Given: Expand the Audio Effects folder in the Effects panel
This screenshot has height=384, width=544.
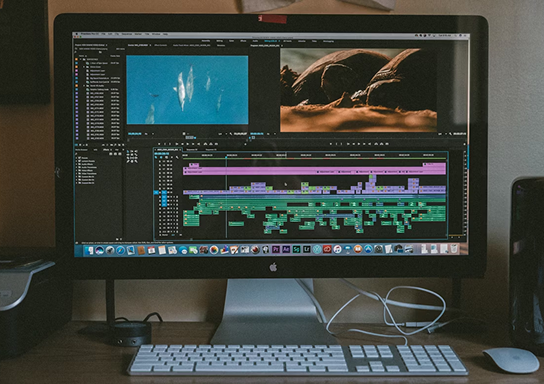Looking at the screenshot, I should point(77,164).
